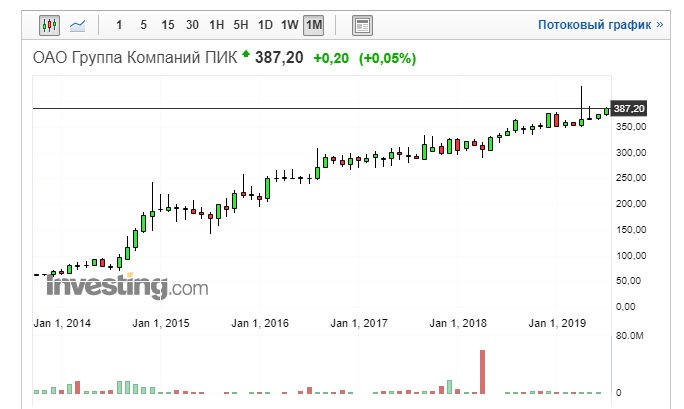
Task: Click the candle with the longest upper wick
Action: click(x=581, y=107)
